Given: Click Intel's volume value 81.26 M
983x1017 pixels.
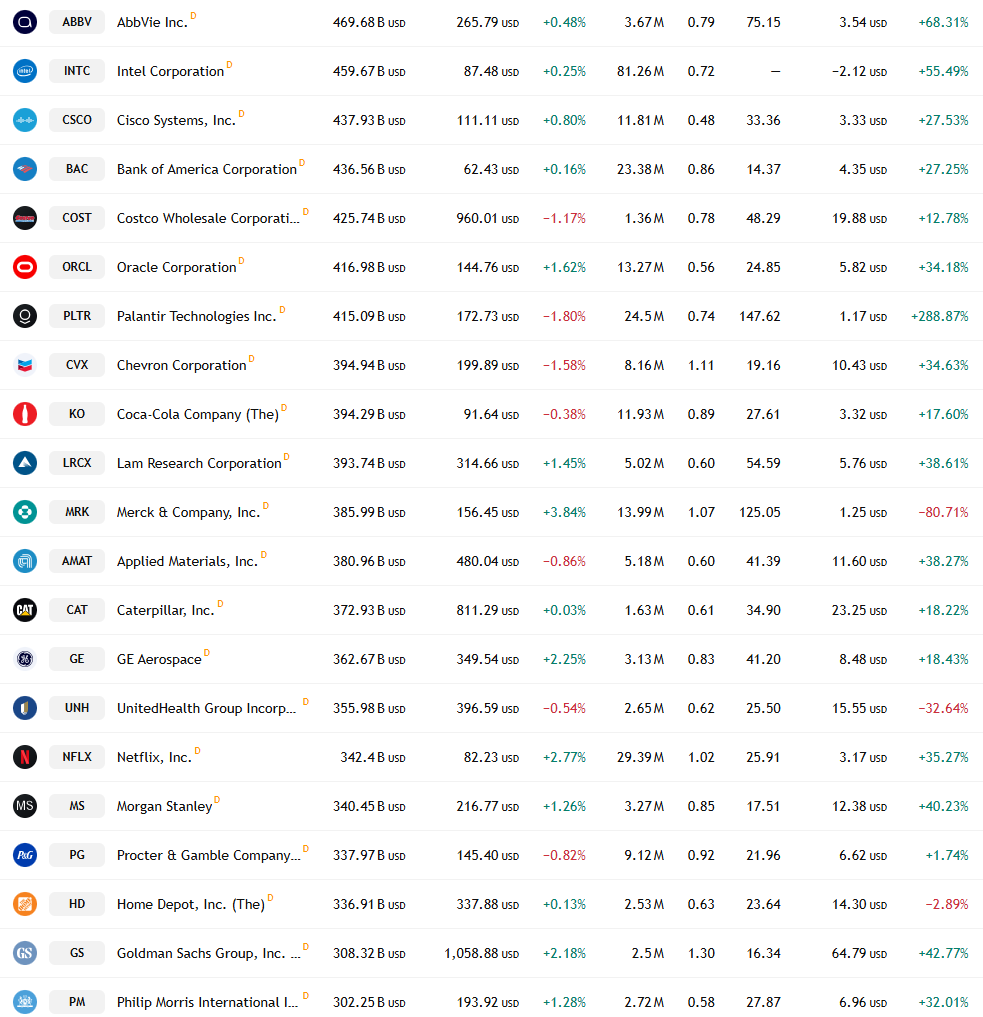Looking at the screenshot, I should 641,71.
